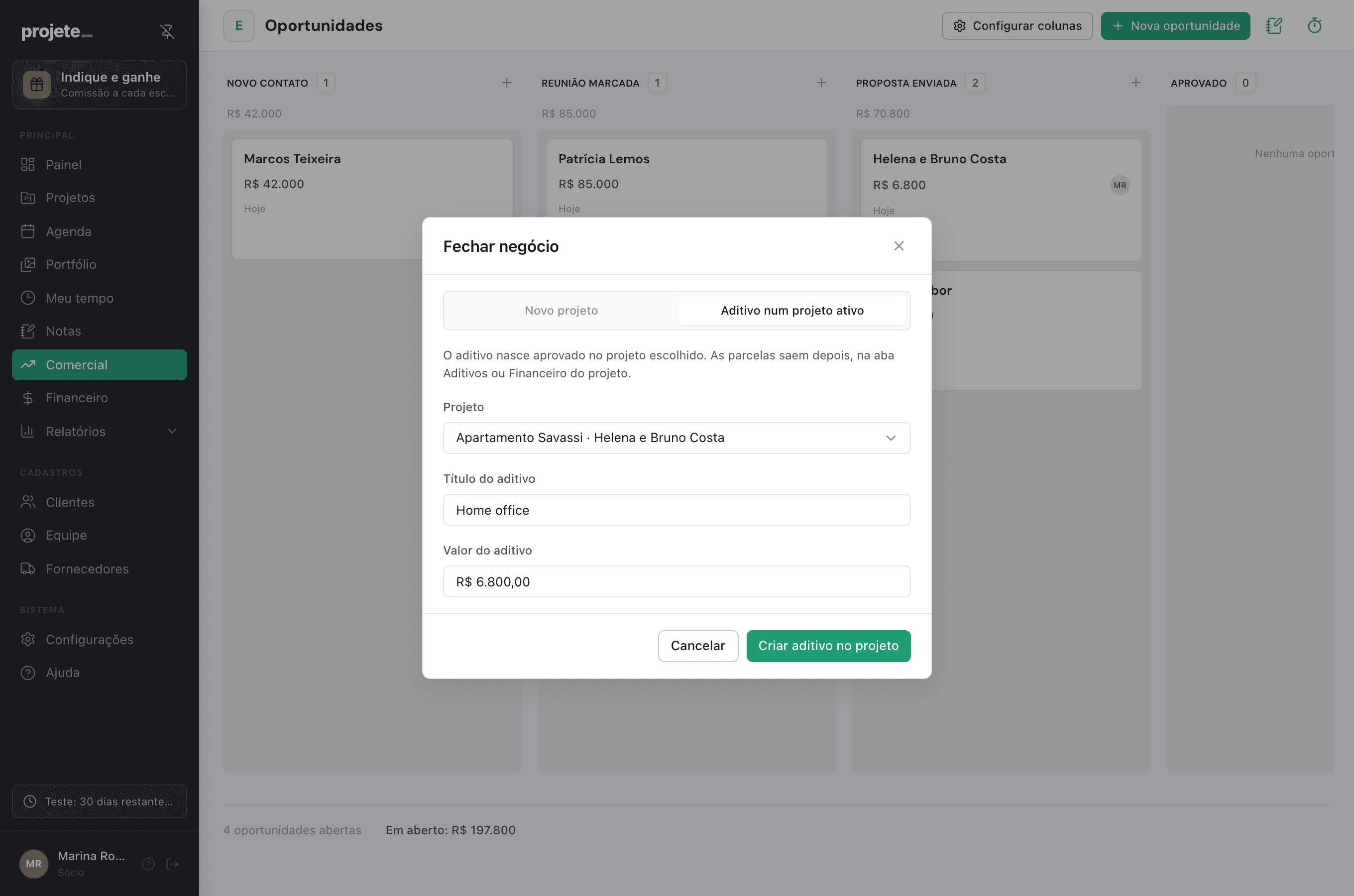Open the Equipe page
The image size is (1354, 896).
pyautogui.click(x=100, y=536)
